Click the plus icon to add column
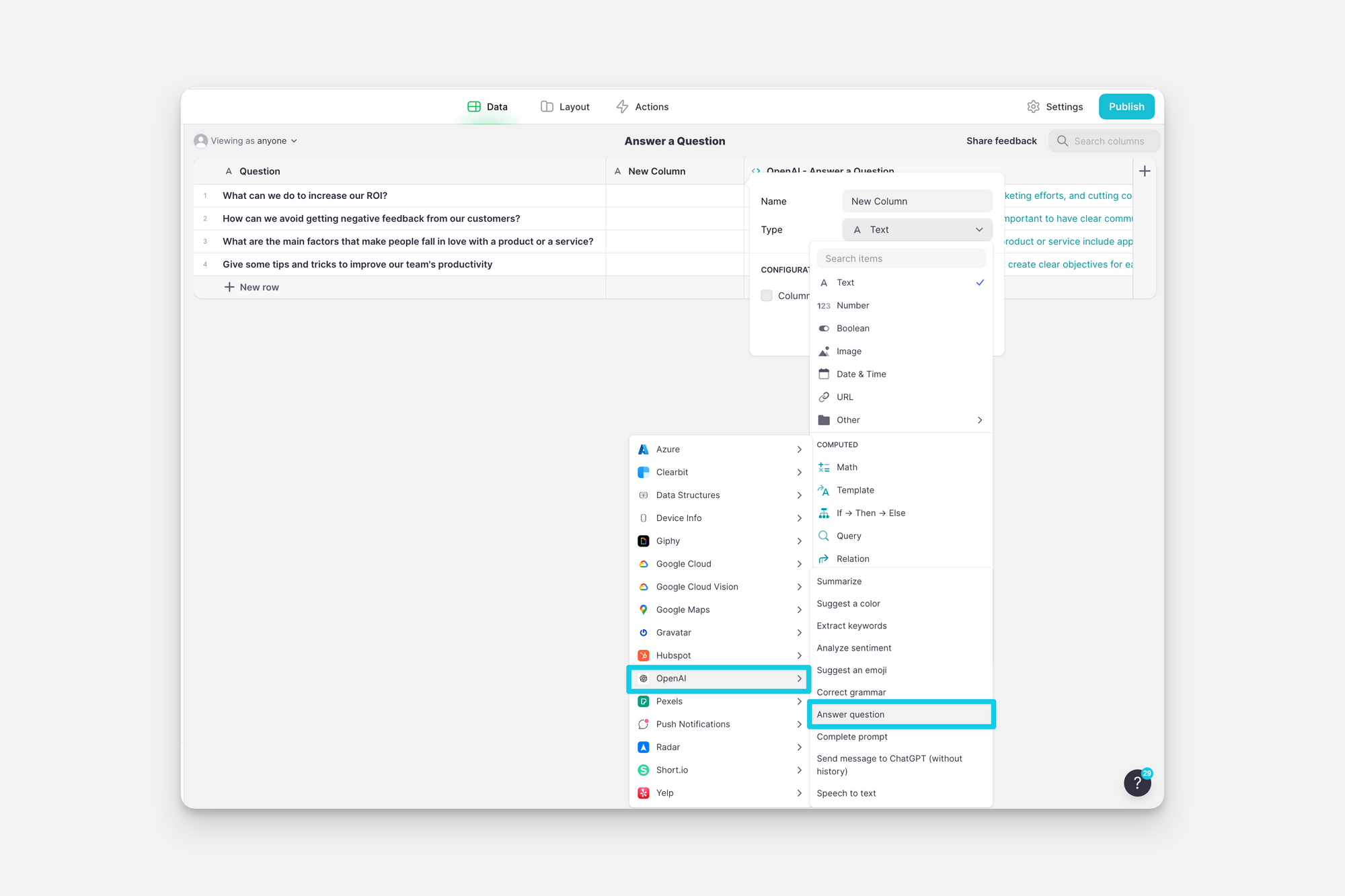 pyautogui.click(x=1145, y=171)
